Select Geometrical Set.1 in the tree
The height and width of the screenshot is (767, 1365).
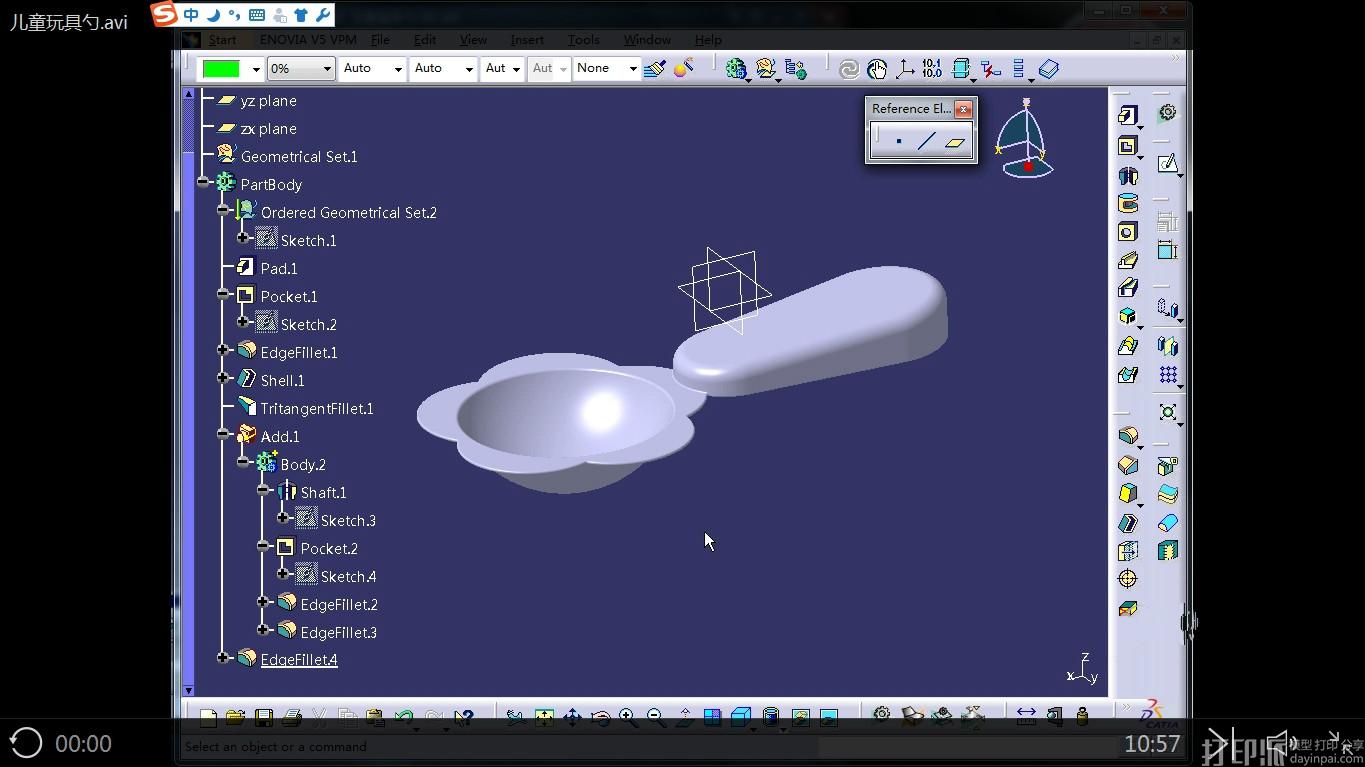299,156
